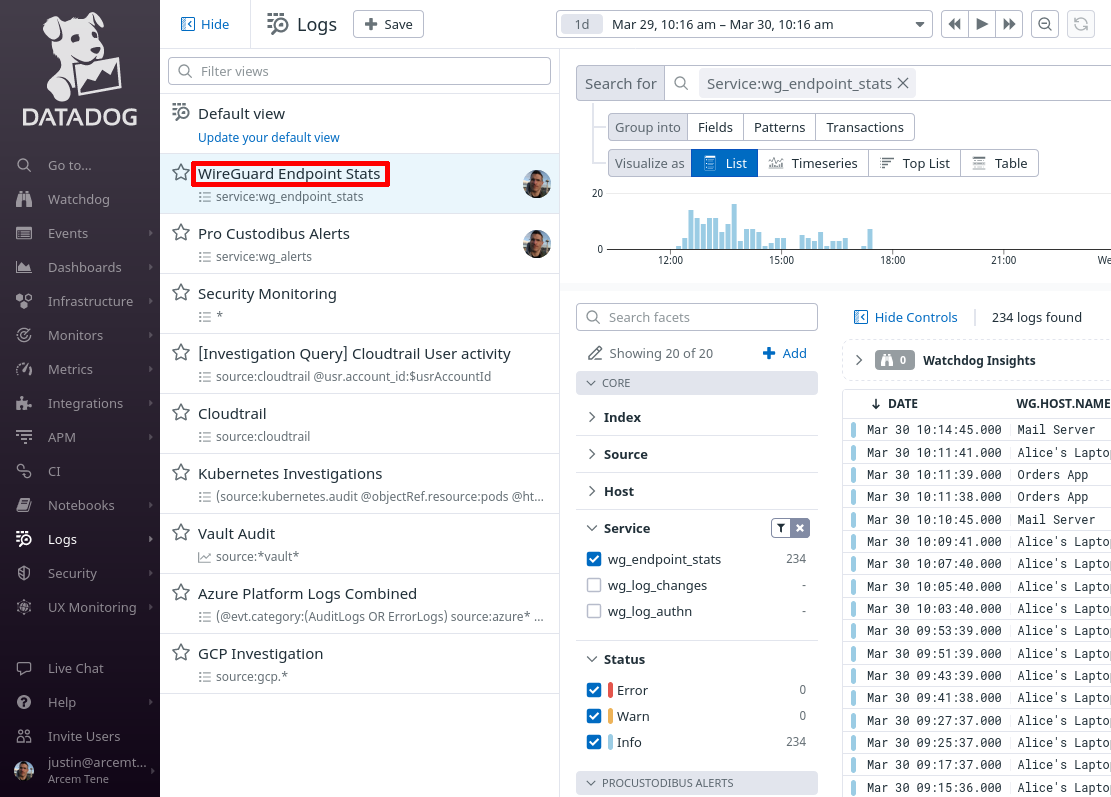The height and width of the screenshot is (797, 1111).
Task: Collapse PROCUSTODIBUS ALERTS facet group
Action: 697,783
